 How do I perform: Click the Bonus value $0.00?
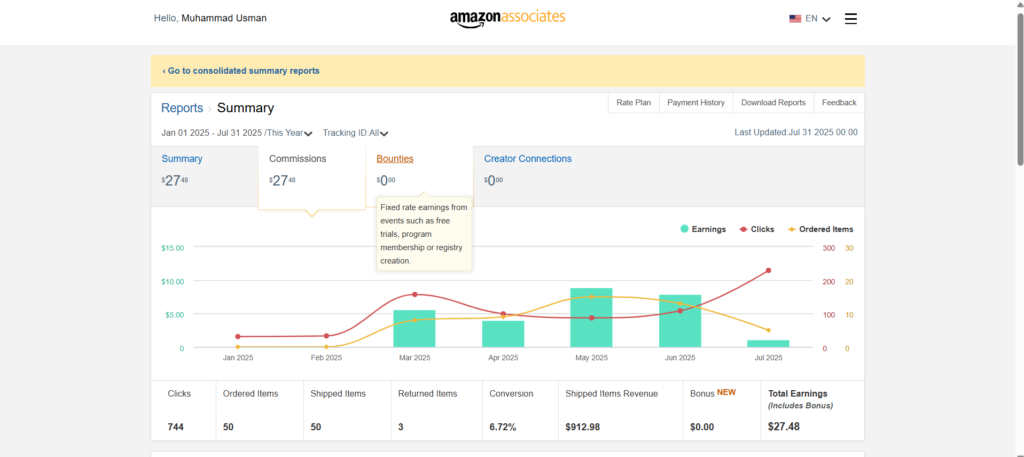(x=702, y=427)
